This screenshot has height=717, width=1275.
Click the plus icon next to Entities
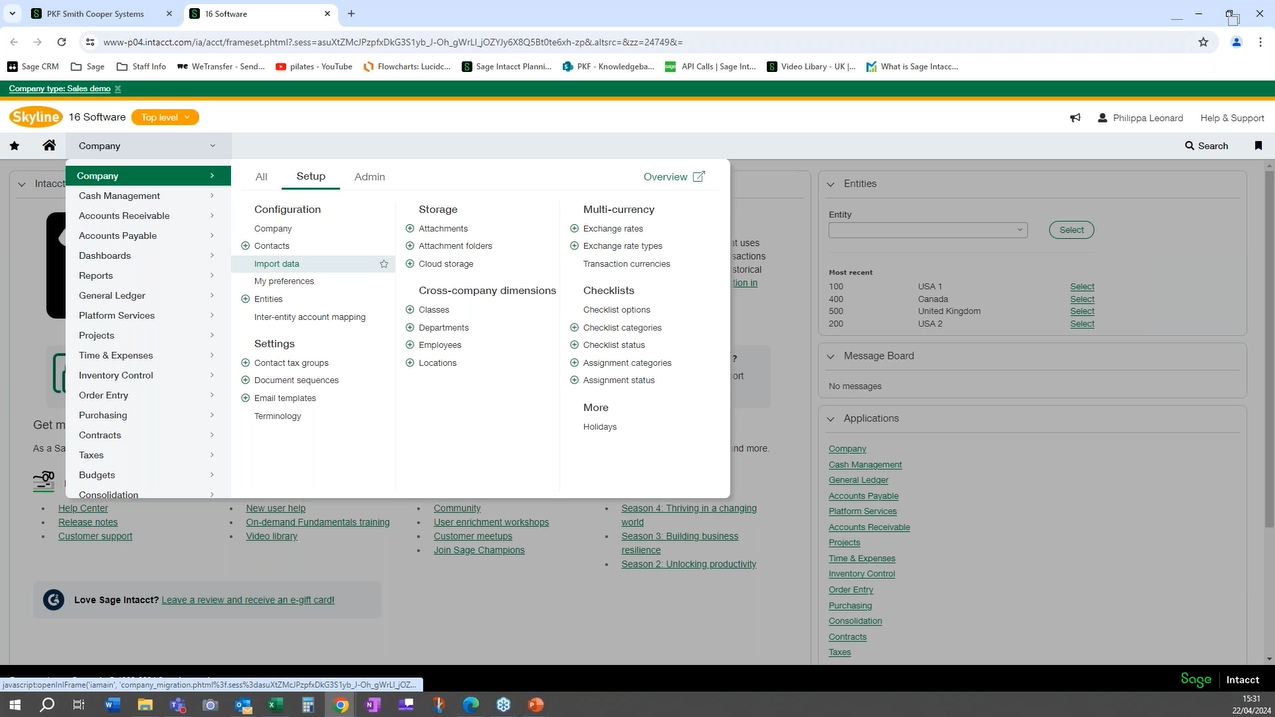pos(246,299)
